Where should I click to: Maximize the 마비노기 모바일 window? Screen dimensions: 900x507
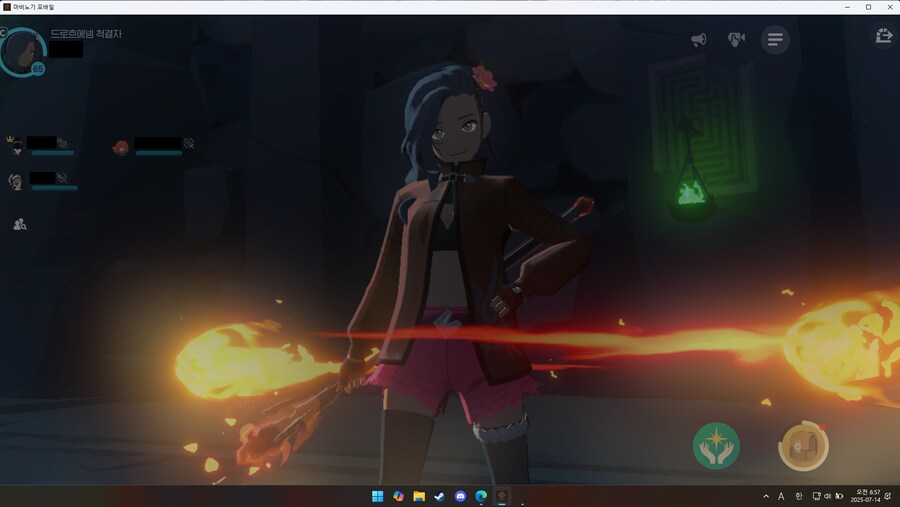pyautogui.click(x=868, y=7)
